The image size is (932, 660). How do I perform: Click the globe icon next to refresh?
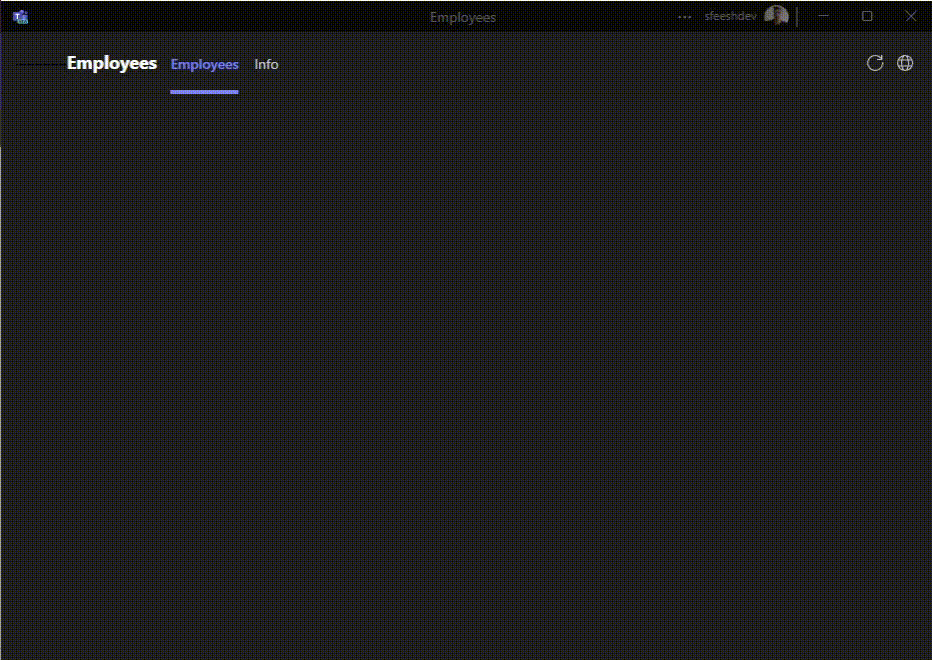(x=905, y=63)
